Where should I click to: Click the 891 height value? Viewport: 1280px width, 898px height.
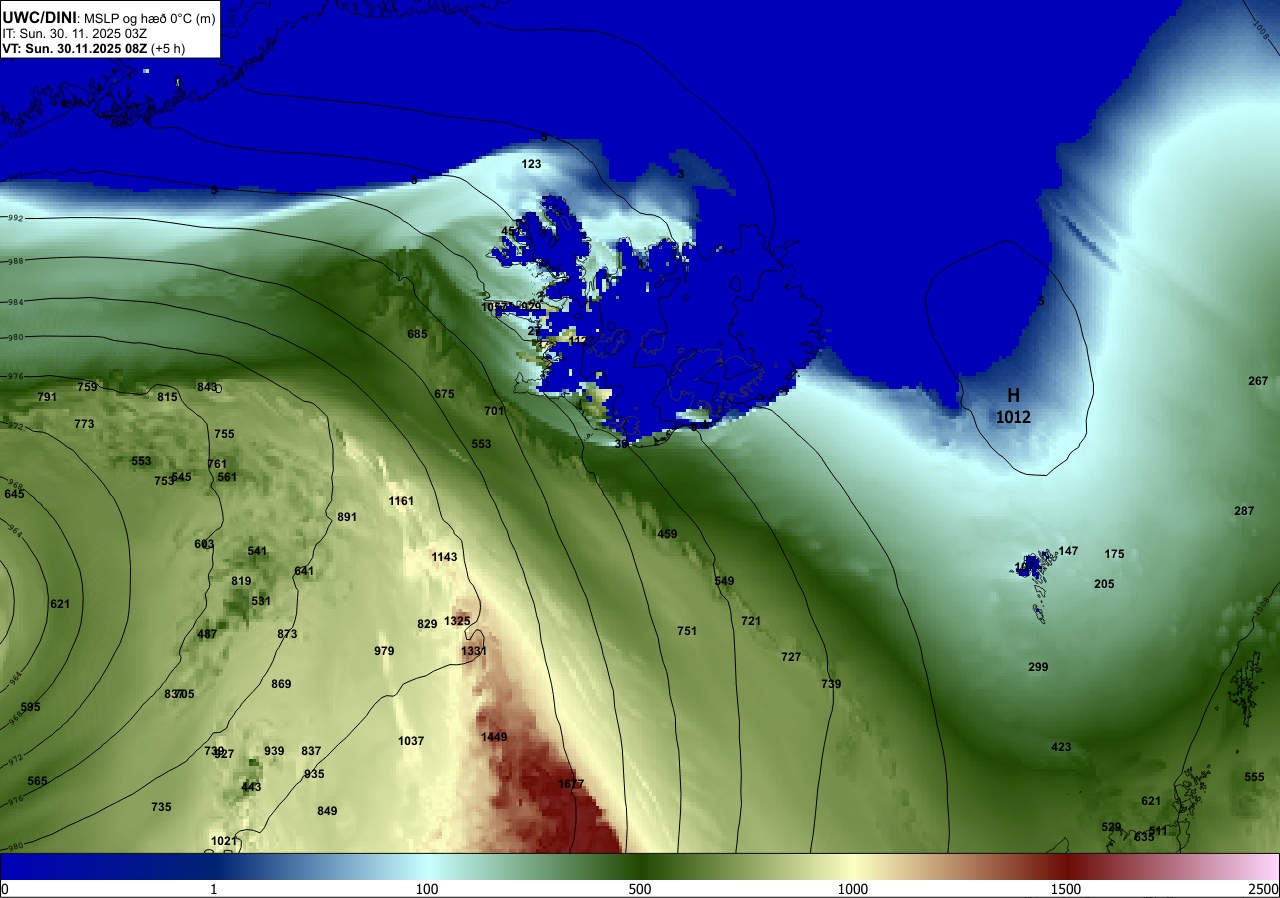pyautogui.click(x=347, y=517)
